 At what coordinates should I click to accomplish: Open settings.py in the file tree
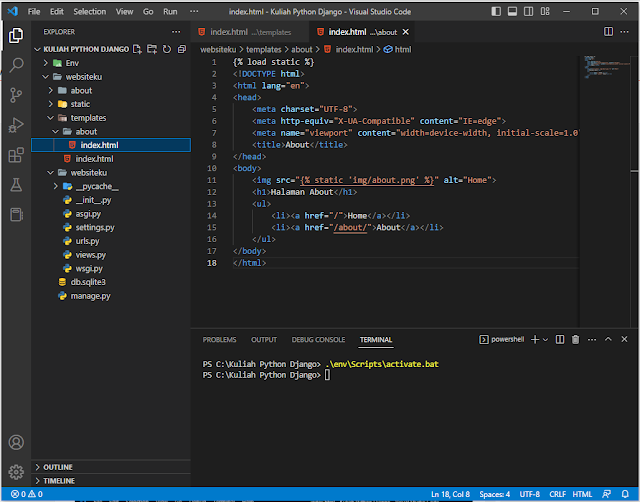pyautogui.click(x=95, y=227)
